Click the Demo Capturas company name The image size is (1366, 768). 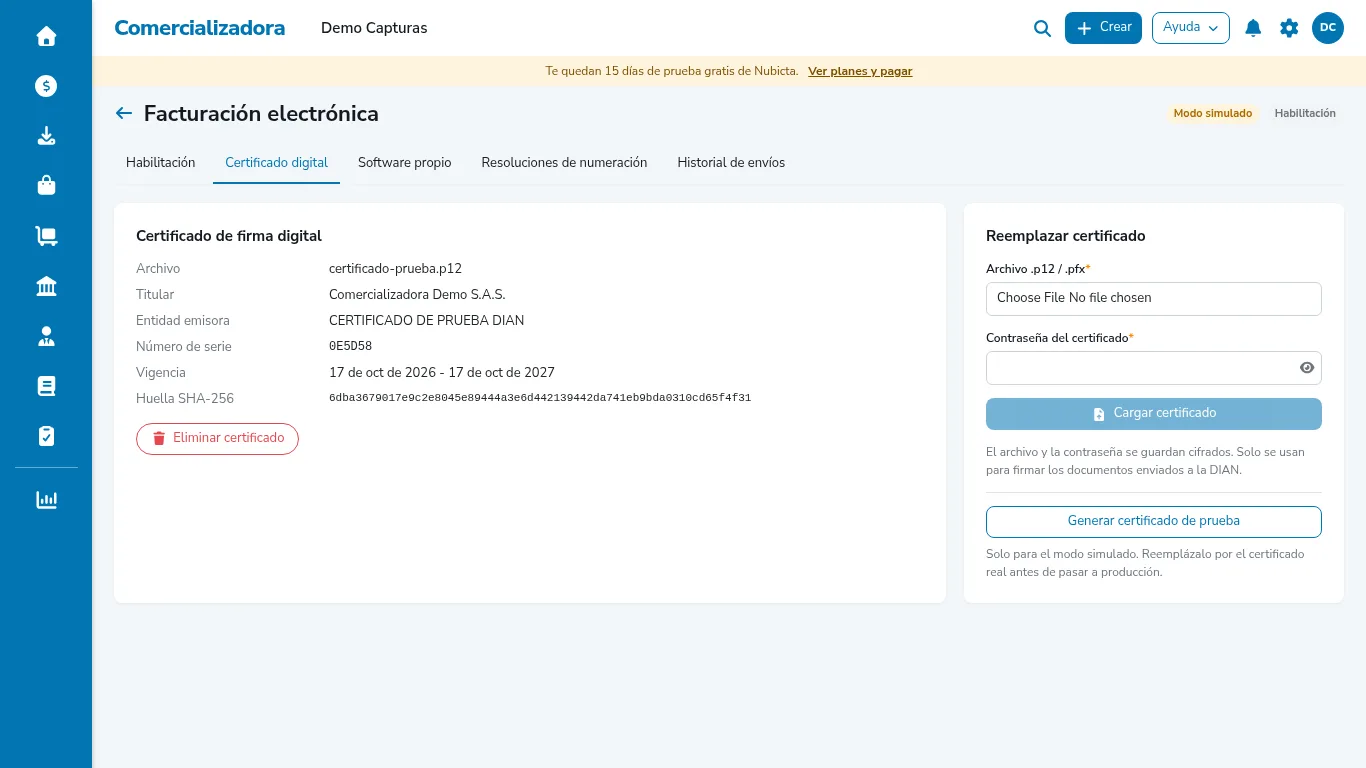(x=374, y=28)
